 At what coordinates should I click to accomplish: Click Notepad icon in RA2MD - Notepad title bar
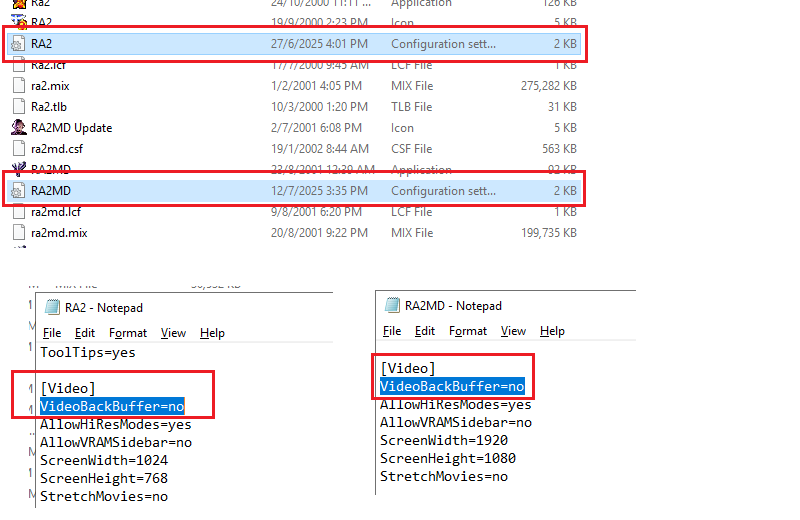pyautogui.click(x=391, y=306)
